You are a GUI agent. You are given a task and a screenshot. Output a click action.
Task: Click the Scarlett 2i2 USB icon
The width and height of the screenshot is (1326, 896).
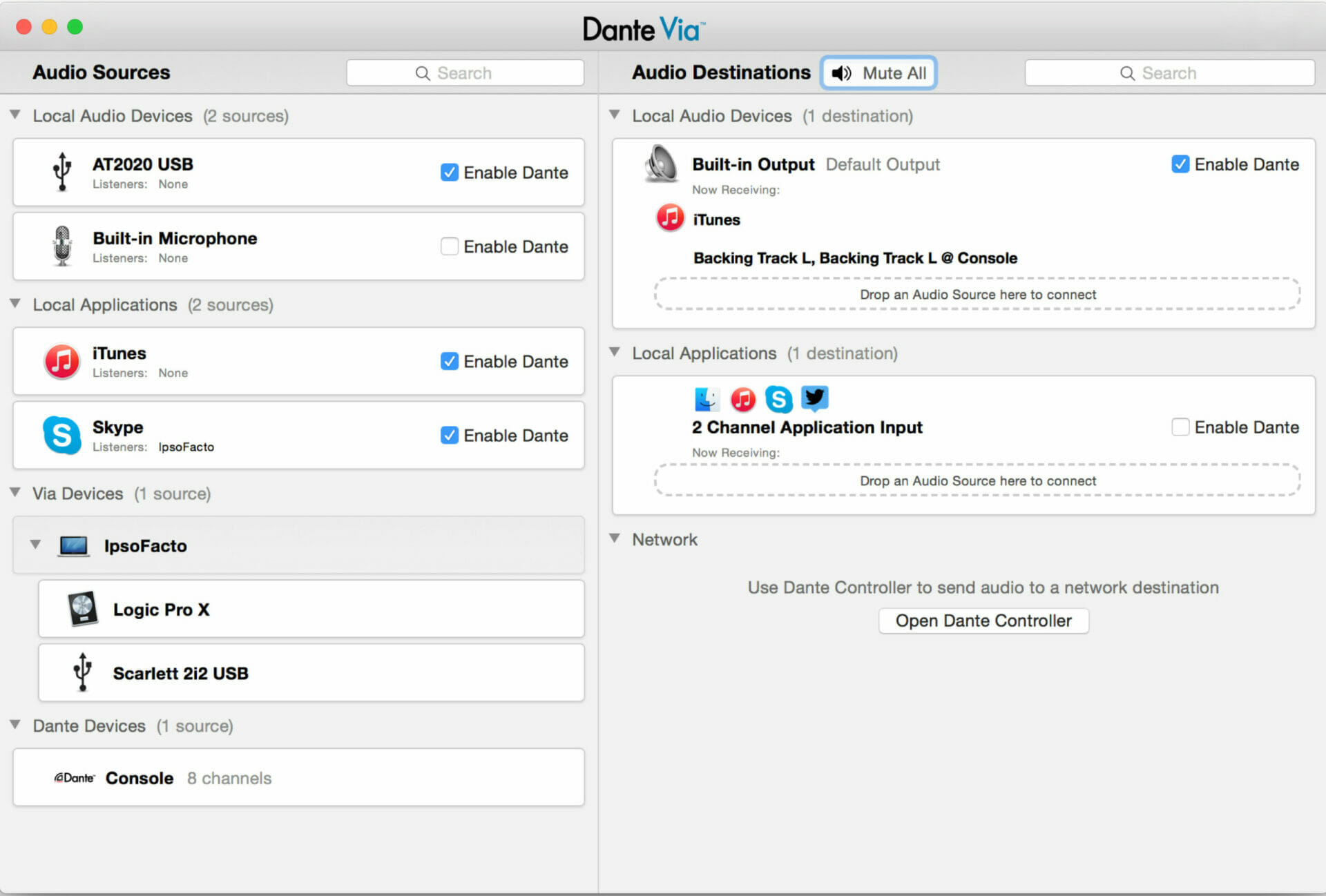[83, 672]
